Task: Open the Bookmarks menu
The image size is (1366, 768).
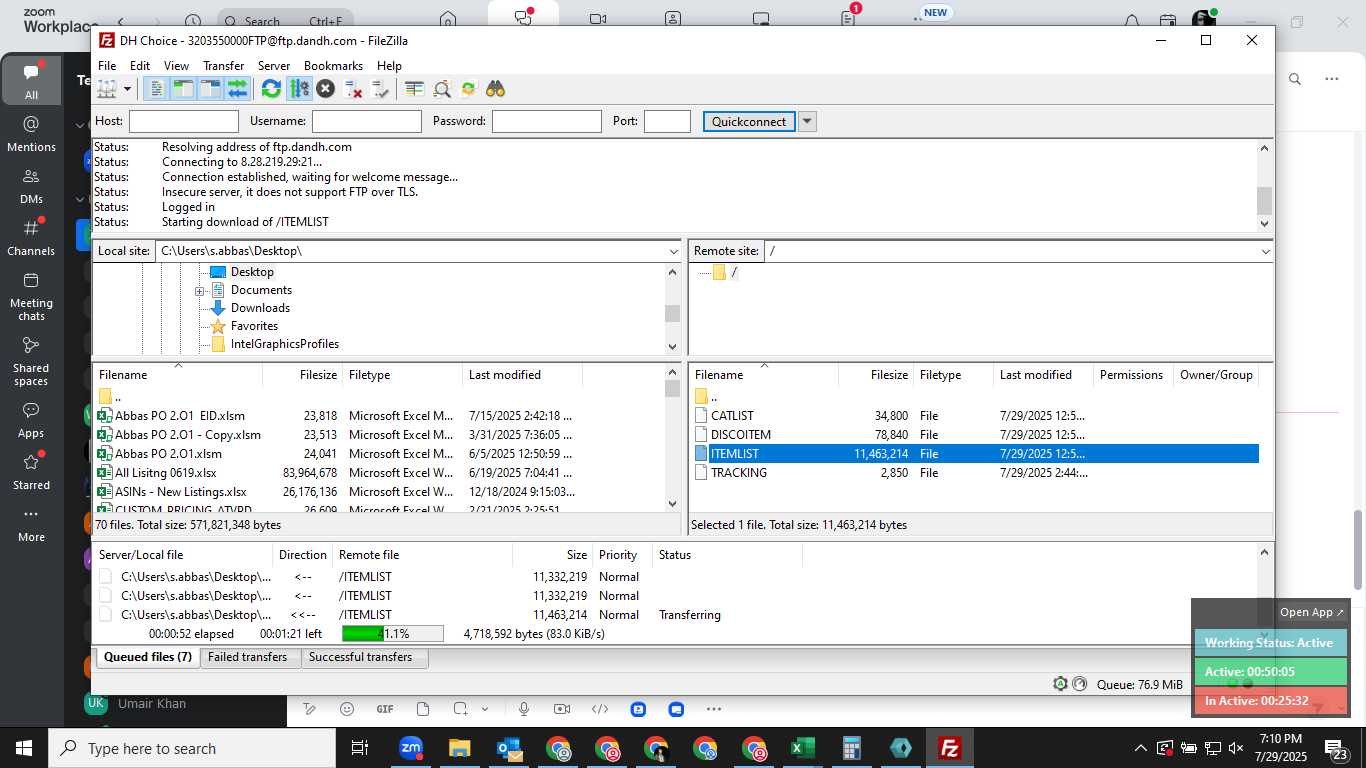Action: 333,66
